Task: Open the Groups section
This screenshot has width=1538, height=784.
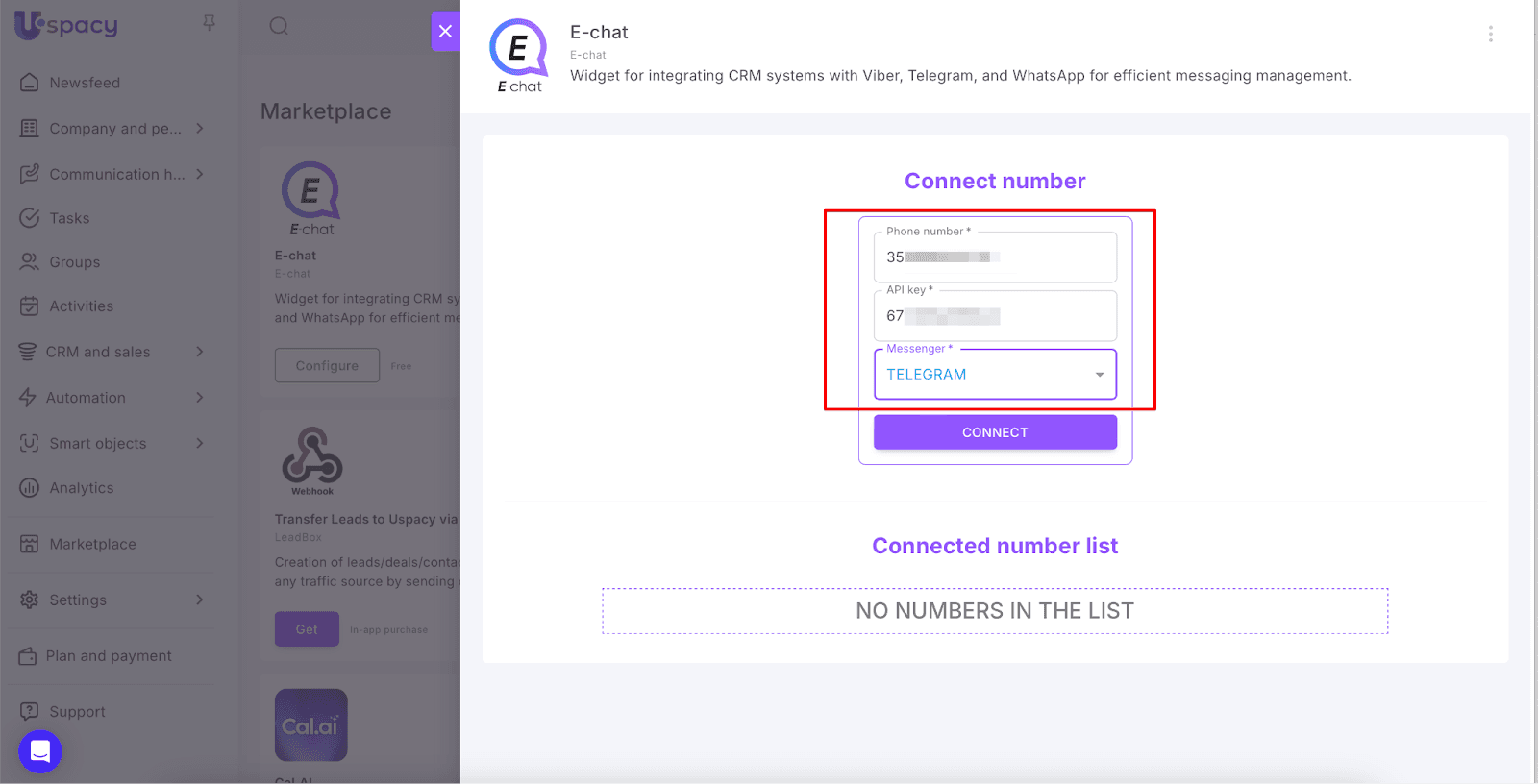Action: coord(74,262)
